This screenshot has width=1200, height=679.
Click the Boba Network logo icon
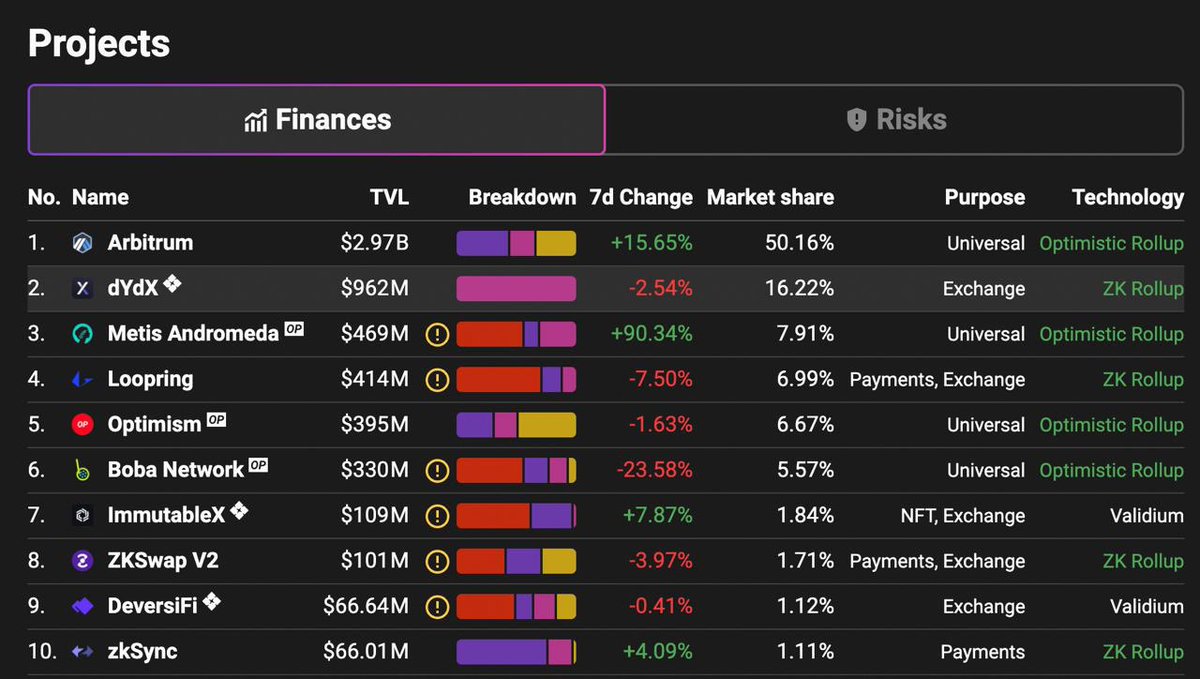click(x=83, y=470)
